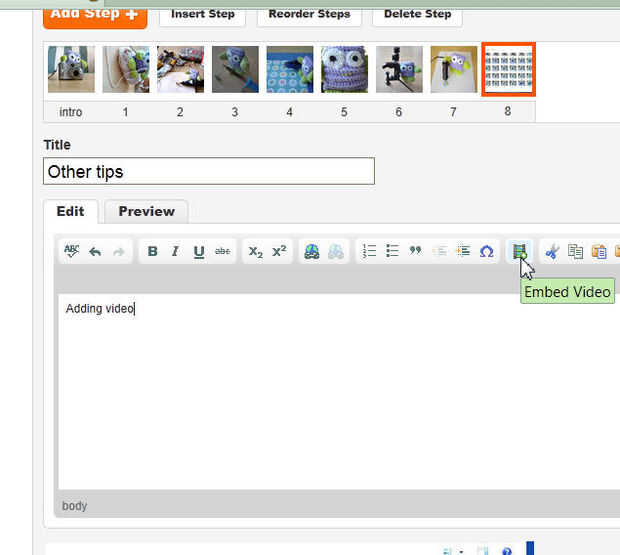
Task: Select step 6 thumbnail
Action: (x=399, y=70)
